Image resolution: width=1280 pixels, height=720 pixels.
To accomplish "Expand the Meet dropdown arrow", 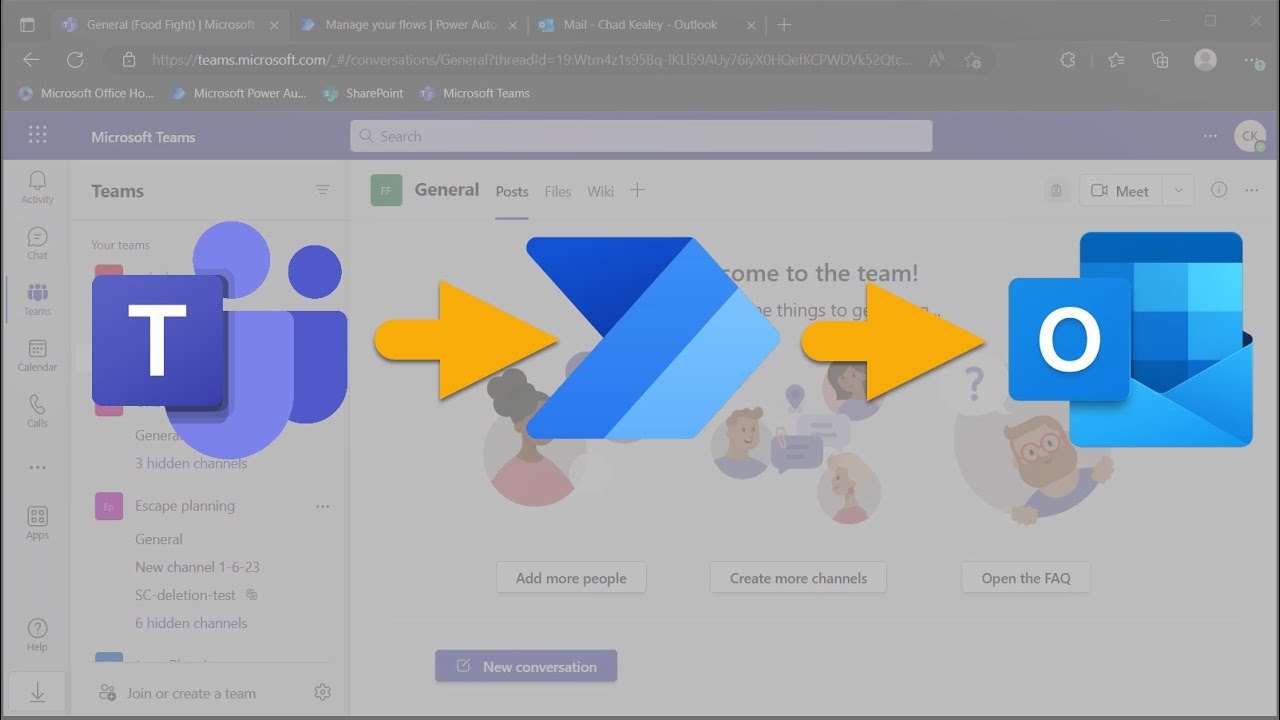I will 1178,190.
